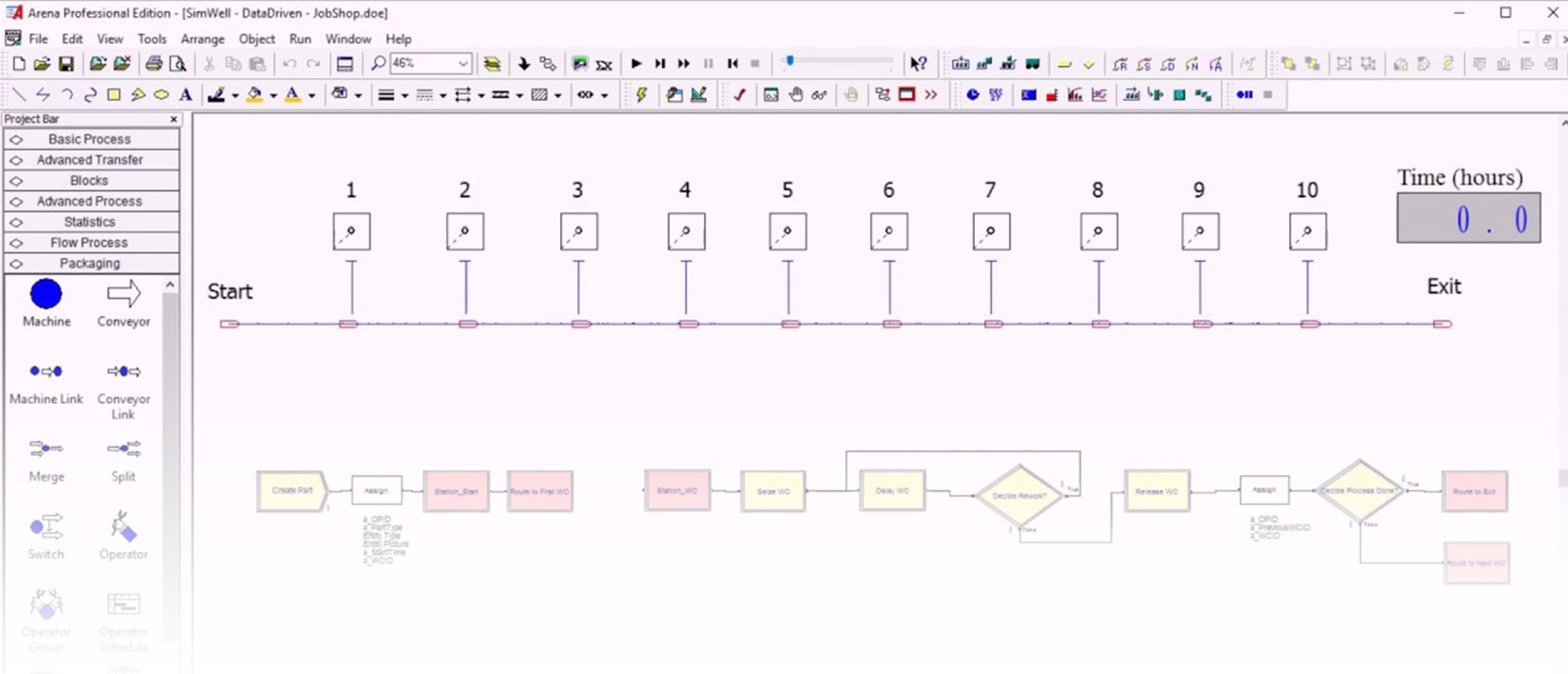Select the Text tool in the draw toolbar
This screenshot has width=1568, height=674.
[x=185, y=95]
